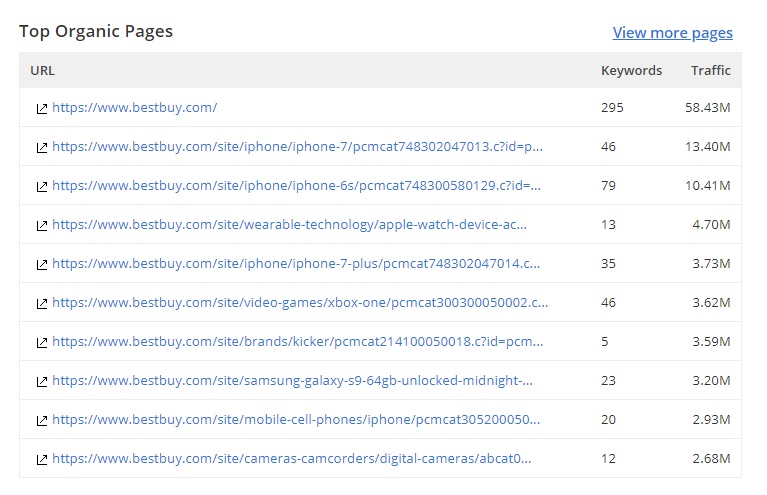Click the URL column header

click(x=42, y=70)
